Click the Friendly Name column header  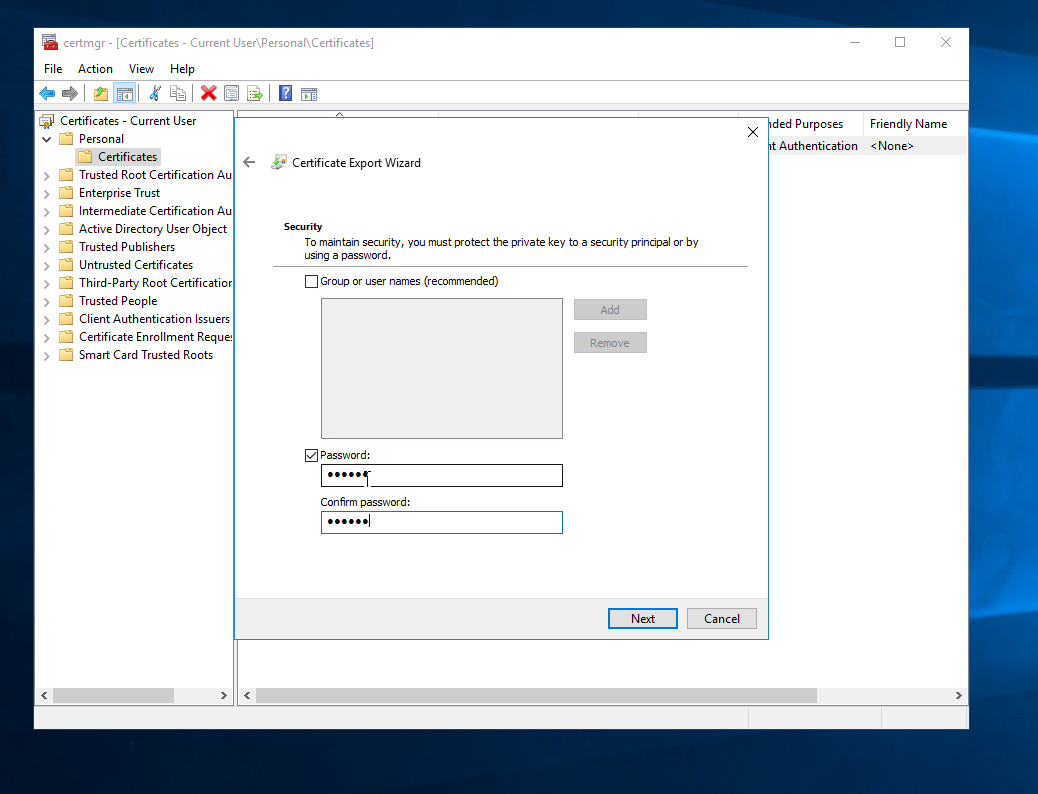[915, 124]
